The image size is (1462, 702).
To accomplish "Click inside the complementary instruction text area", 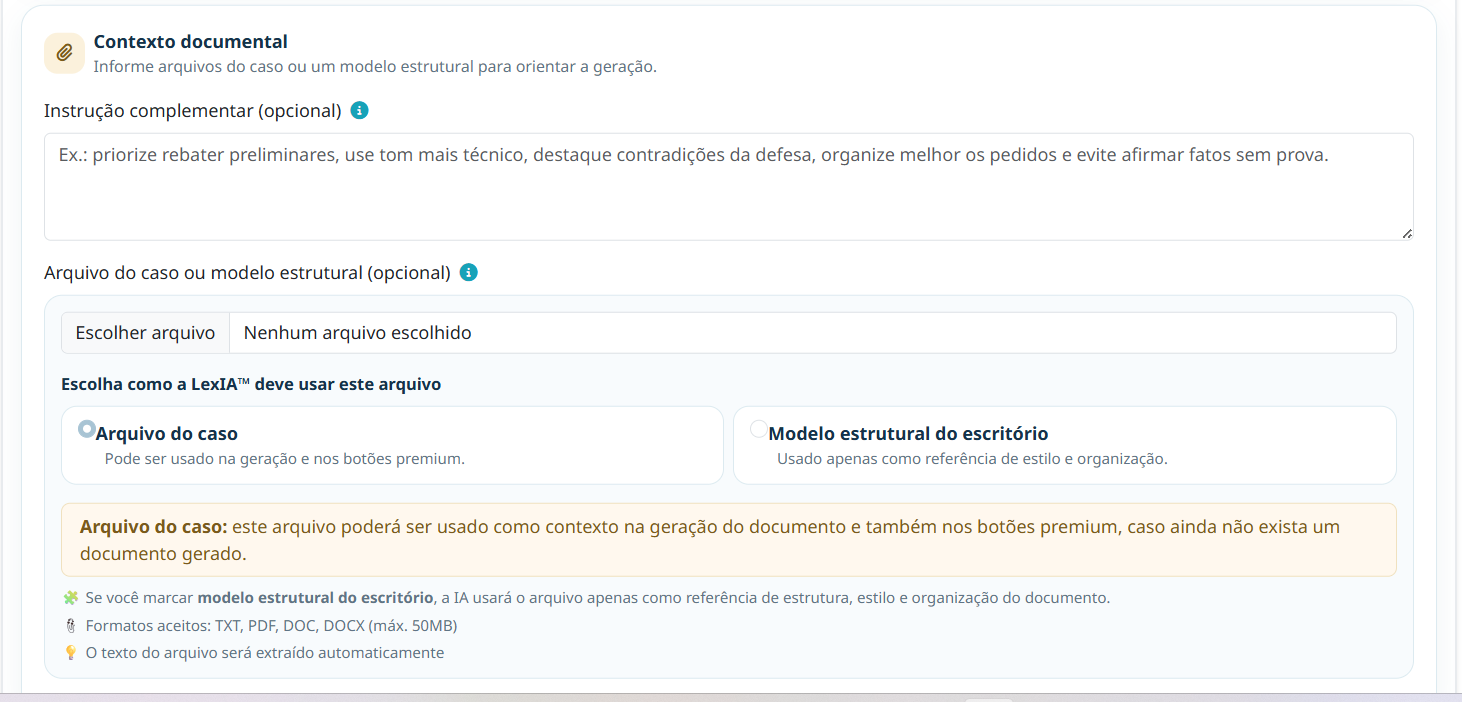I will tap(728, 185).
